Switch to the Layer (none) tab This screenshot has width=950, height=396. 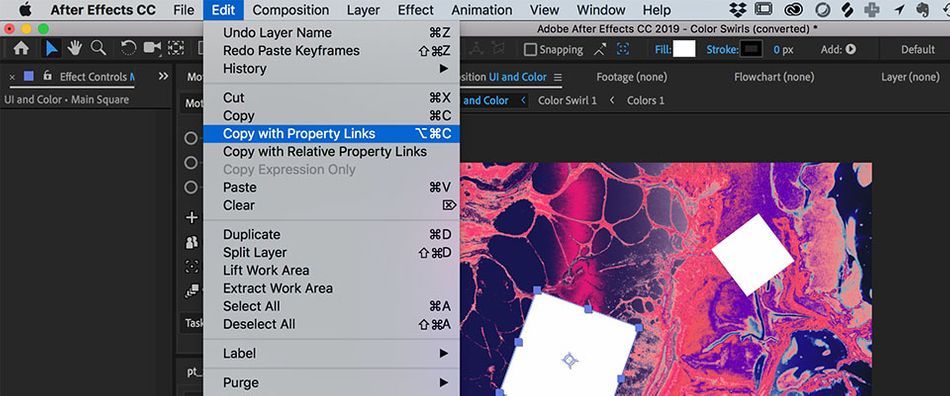pyautogui.click(x=910, y=77)
